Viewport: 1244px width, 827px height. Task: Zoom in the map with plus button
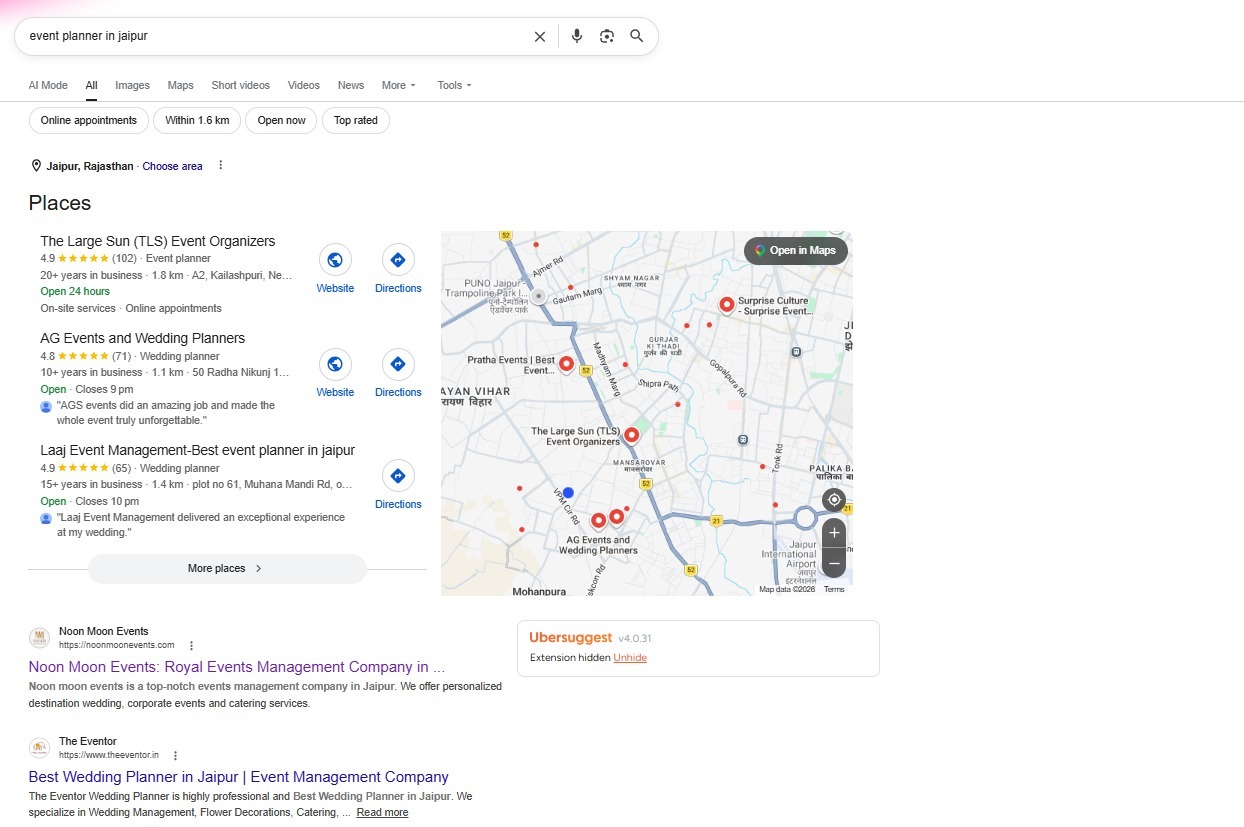coord(834,533)
